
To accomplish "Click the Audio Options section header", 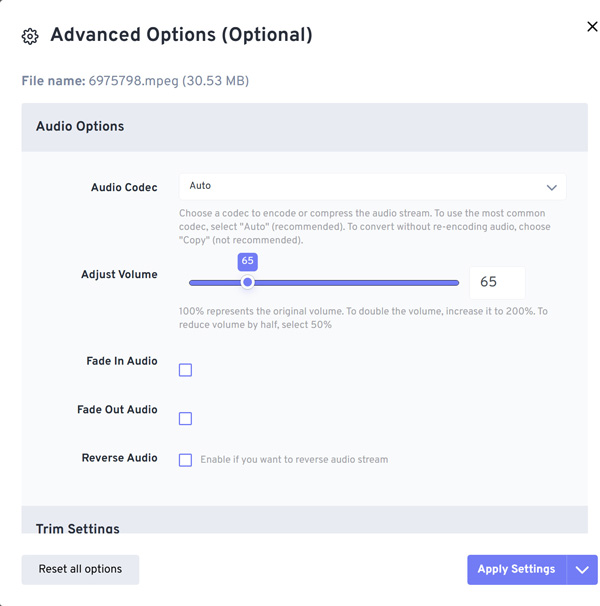I will [305, 127].
